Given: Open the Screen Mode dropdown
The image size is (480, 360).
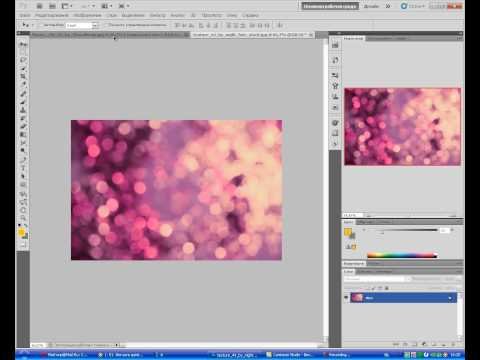Looking at the screenshot, I should point(124,6).
